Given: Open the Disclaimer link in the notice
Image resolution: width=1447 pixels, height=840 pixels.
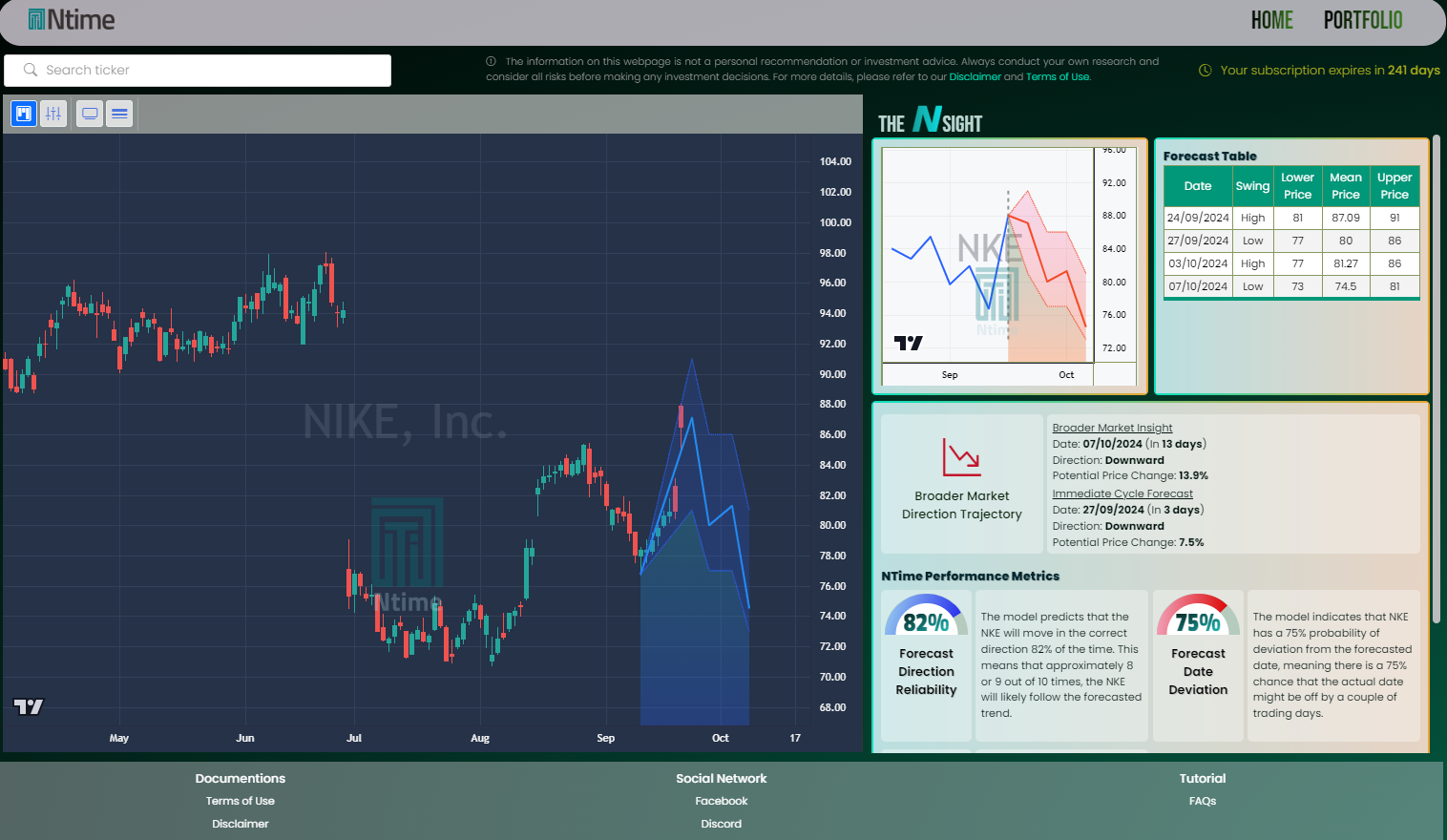Looking at the screenshot, I should [x=975, y=76].
